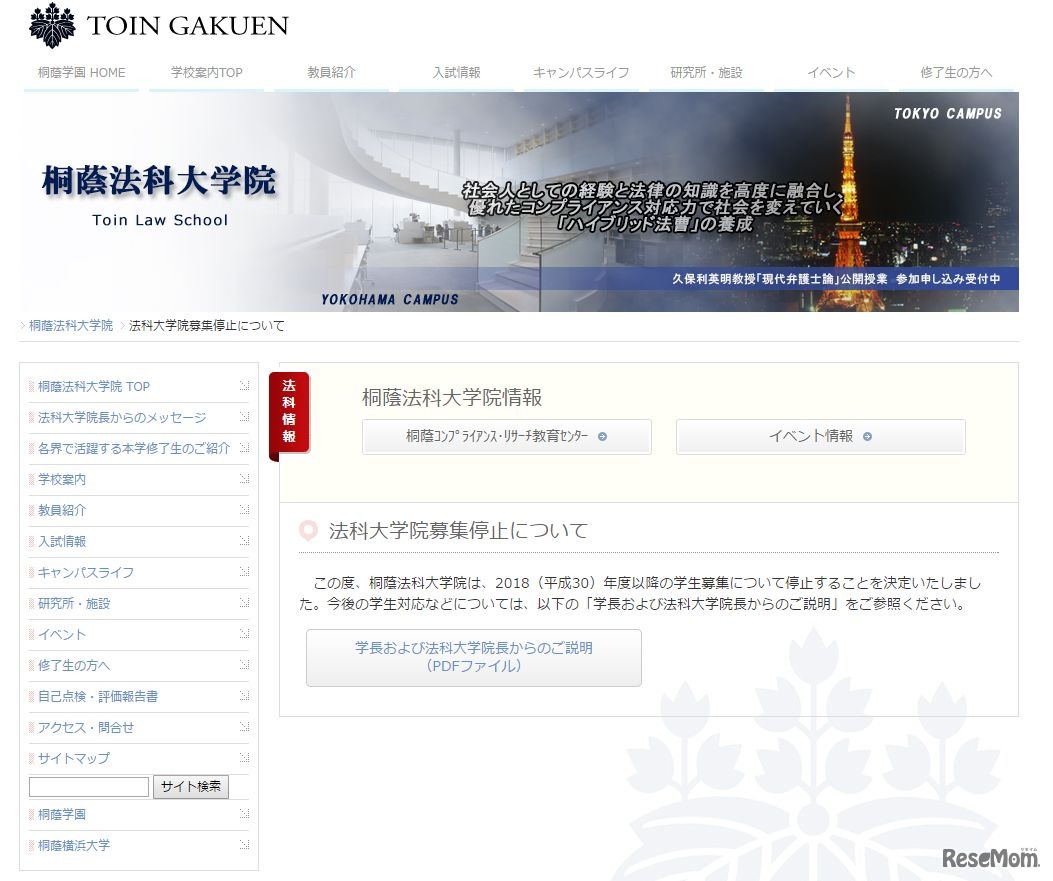
Task: Click inside the site search input field
Action: tap(88, 787)
